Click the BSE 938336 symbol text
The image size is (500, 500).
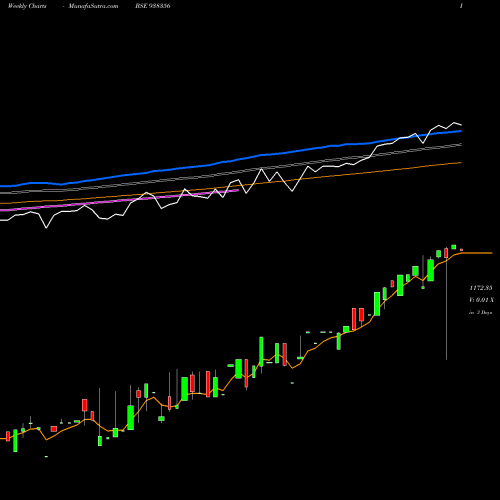[153, 6]
